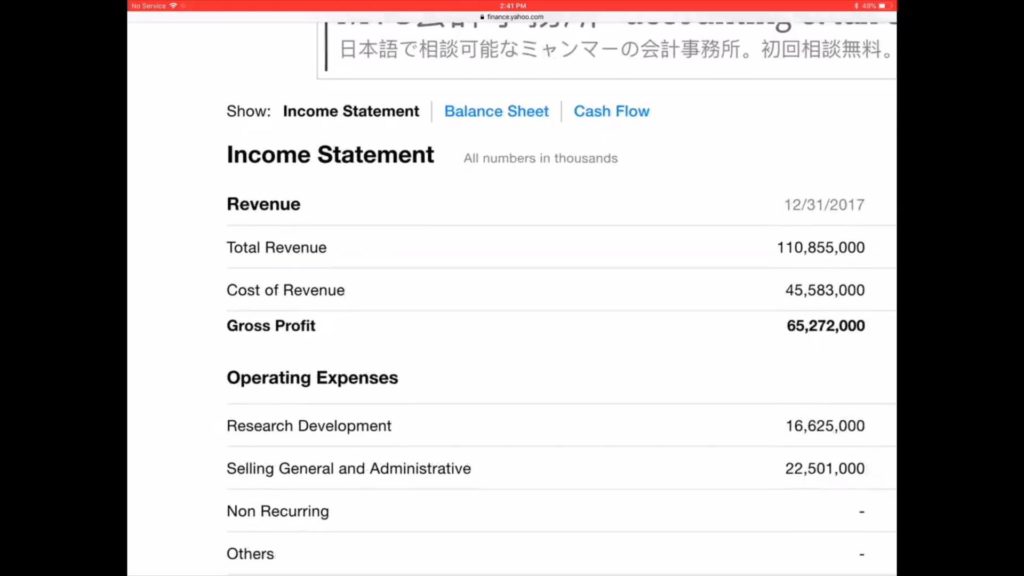Click the 'Show:' label
1024x576 pixels.
click(x=248, y=111)
